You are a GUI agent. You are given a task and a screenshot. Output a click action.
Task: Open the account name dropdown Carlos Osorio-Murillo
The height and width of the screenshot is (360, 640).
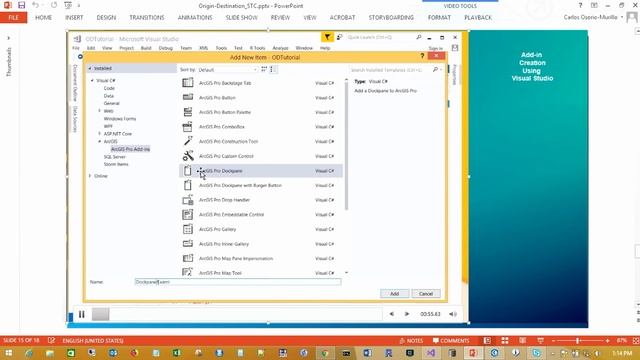coord(593,17)
